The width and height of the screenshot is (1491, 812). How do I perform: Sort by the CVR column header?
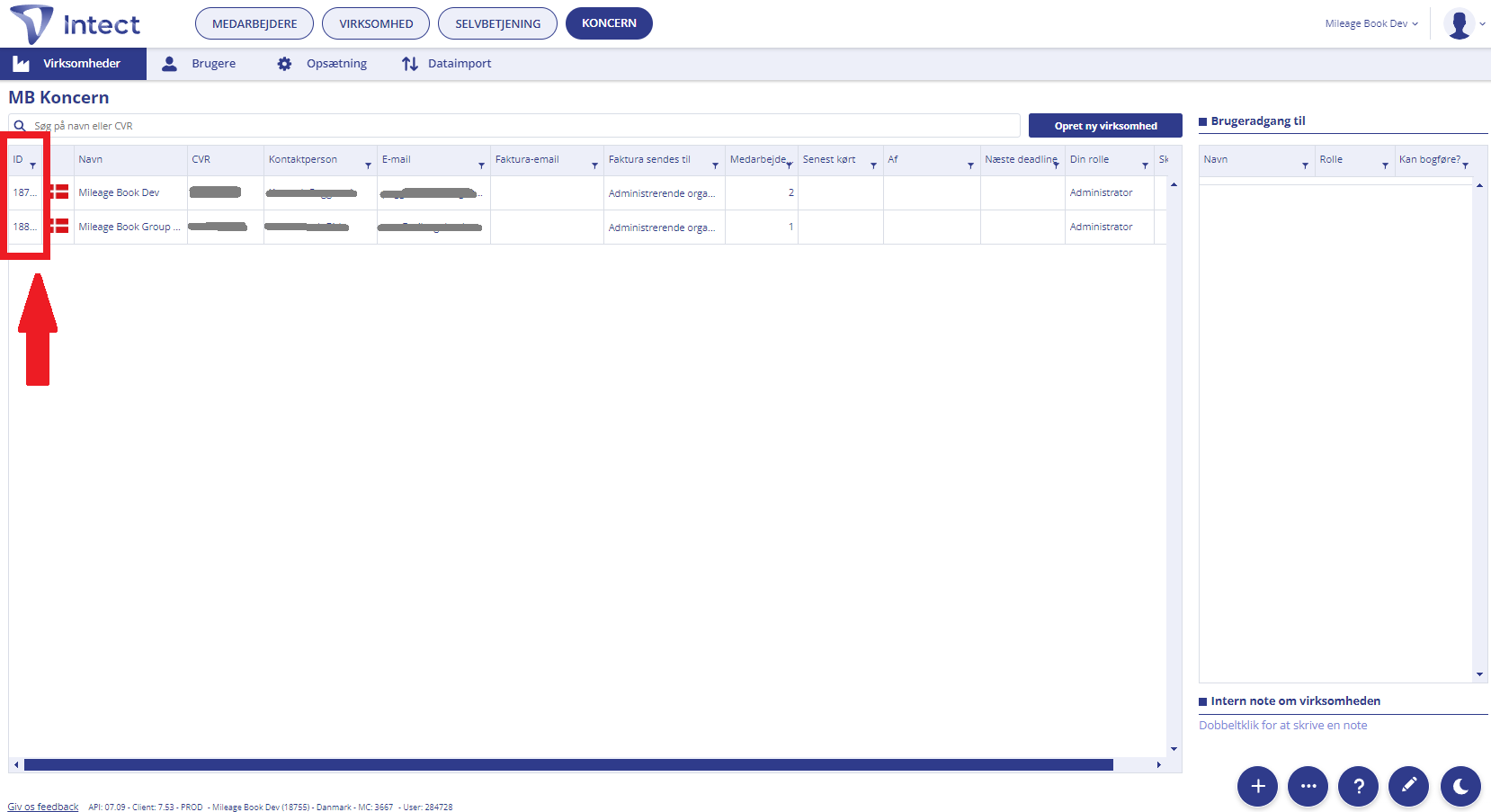[201, 159]
